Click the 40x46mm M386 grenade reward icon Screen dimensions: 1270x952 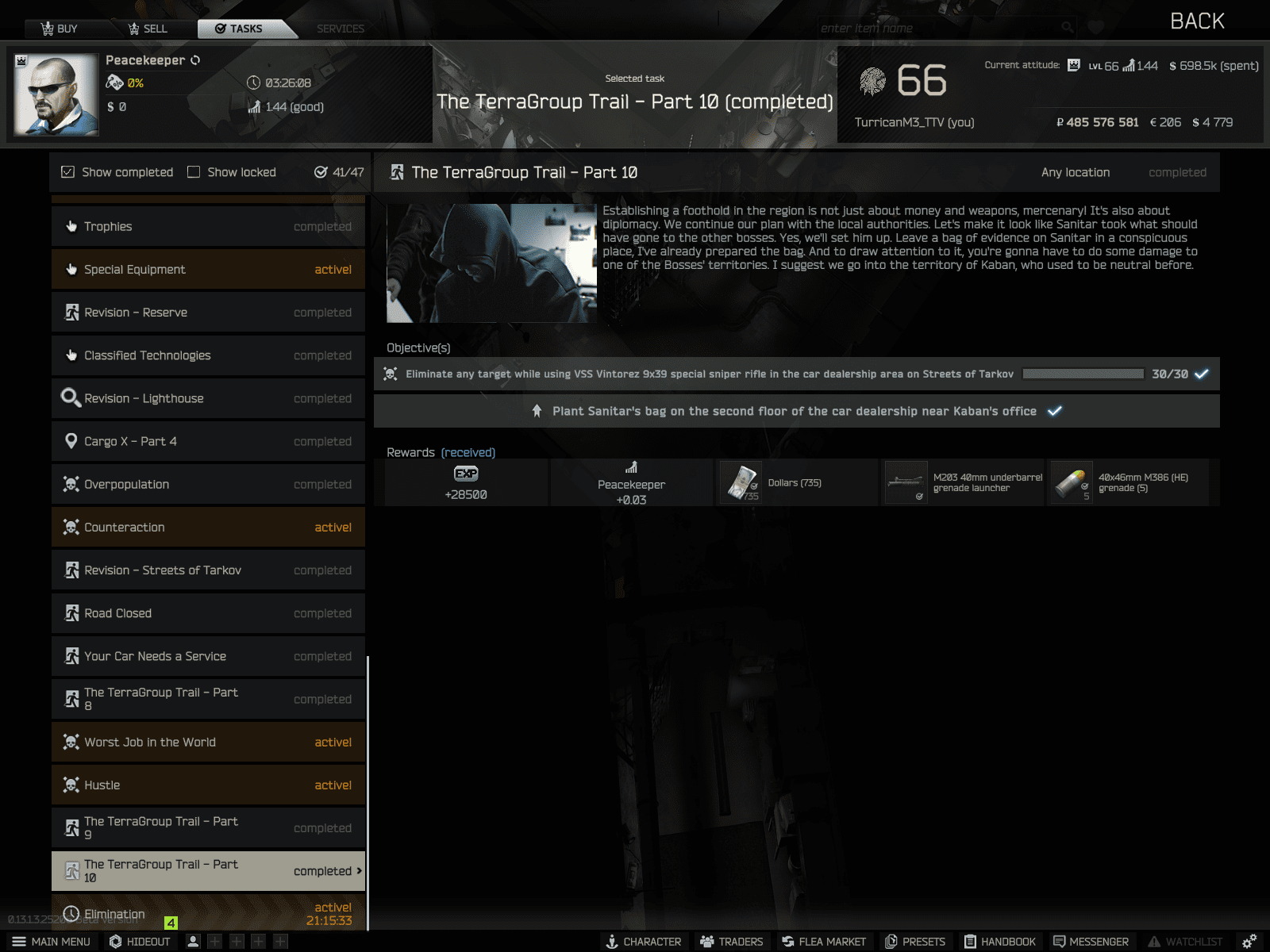click(x=1071, y=482)
